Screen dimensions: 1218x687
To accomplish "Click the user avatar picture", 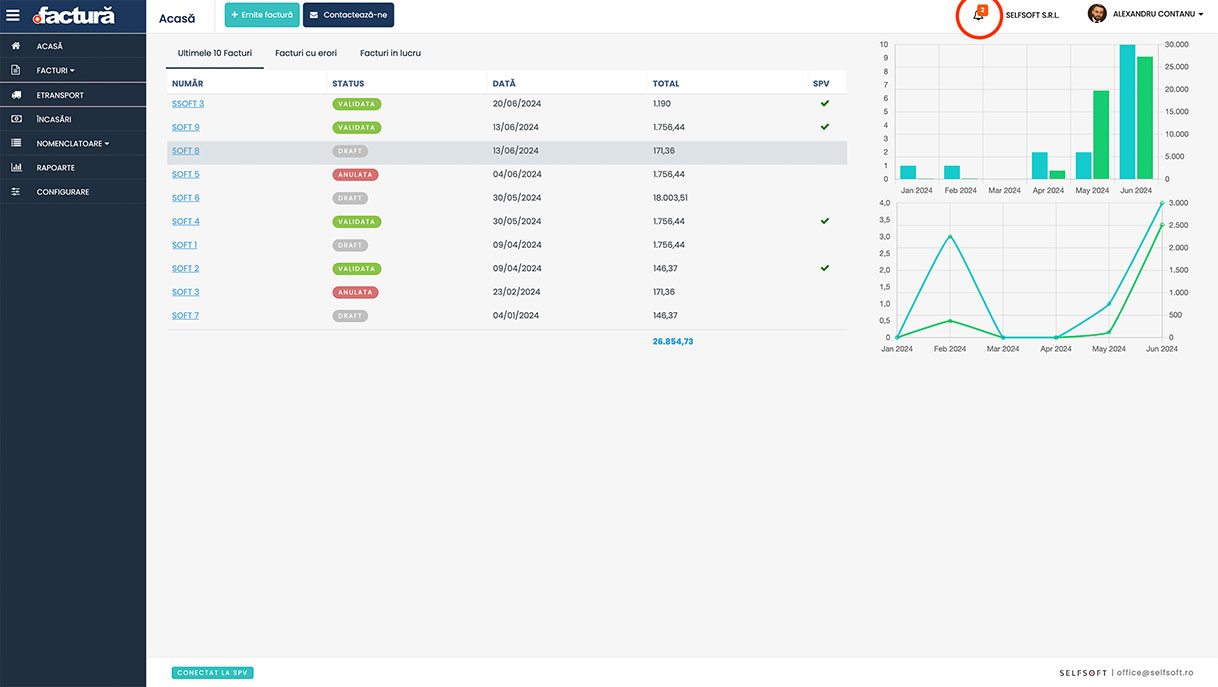I will (x=1097, y=14).
